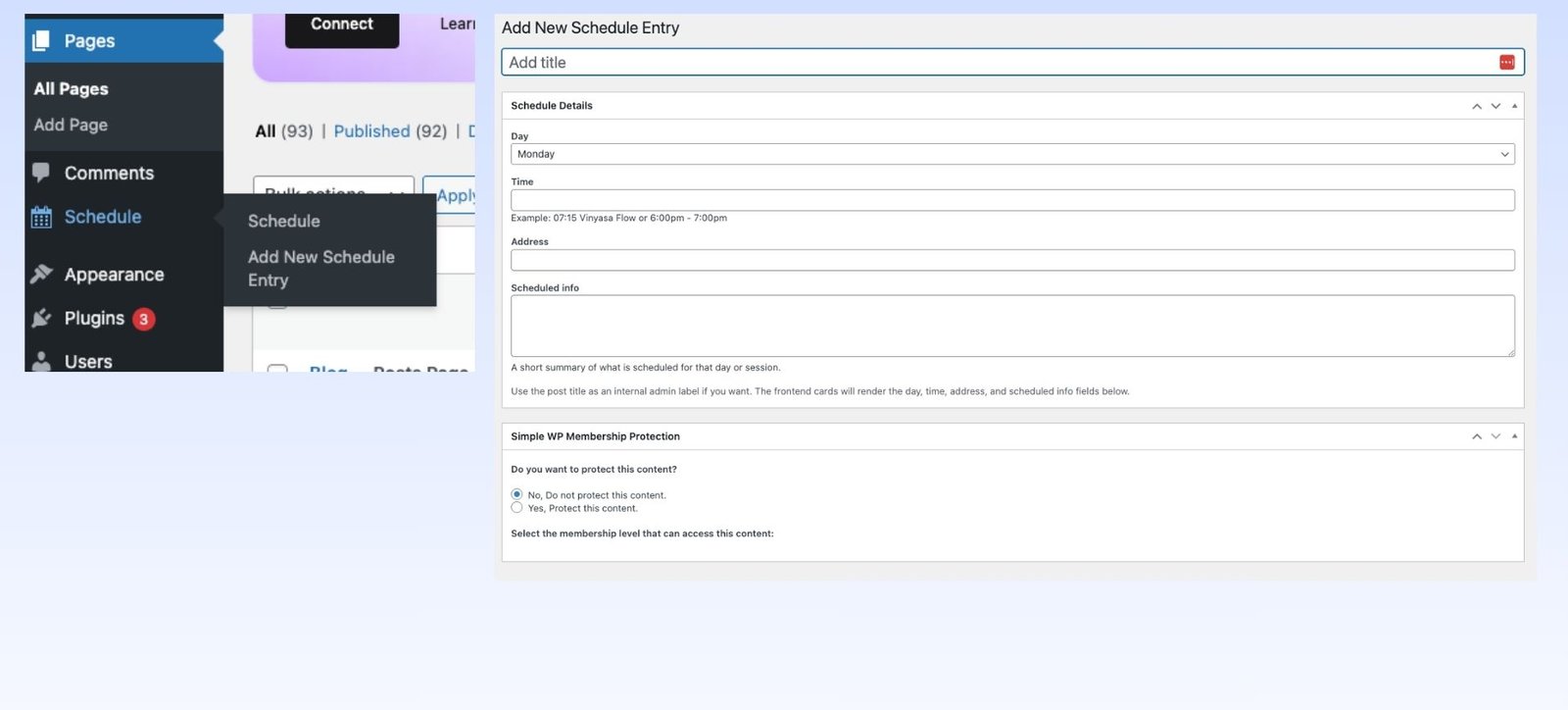Select 'Yes, Protect this content' radio
The image size is (1568, 710).
click(x=516, y=508)
